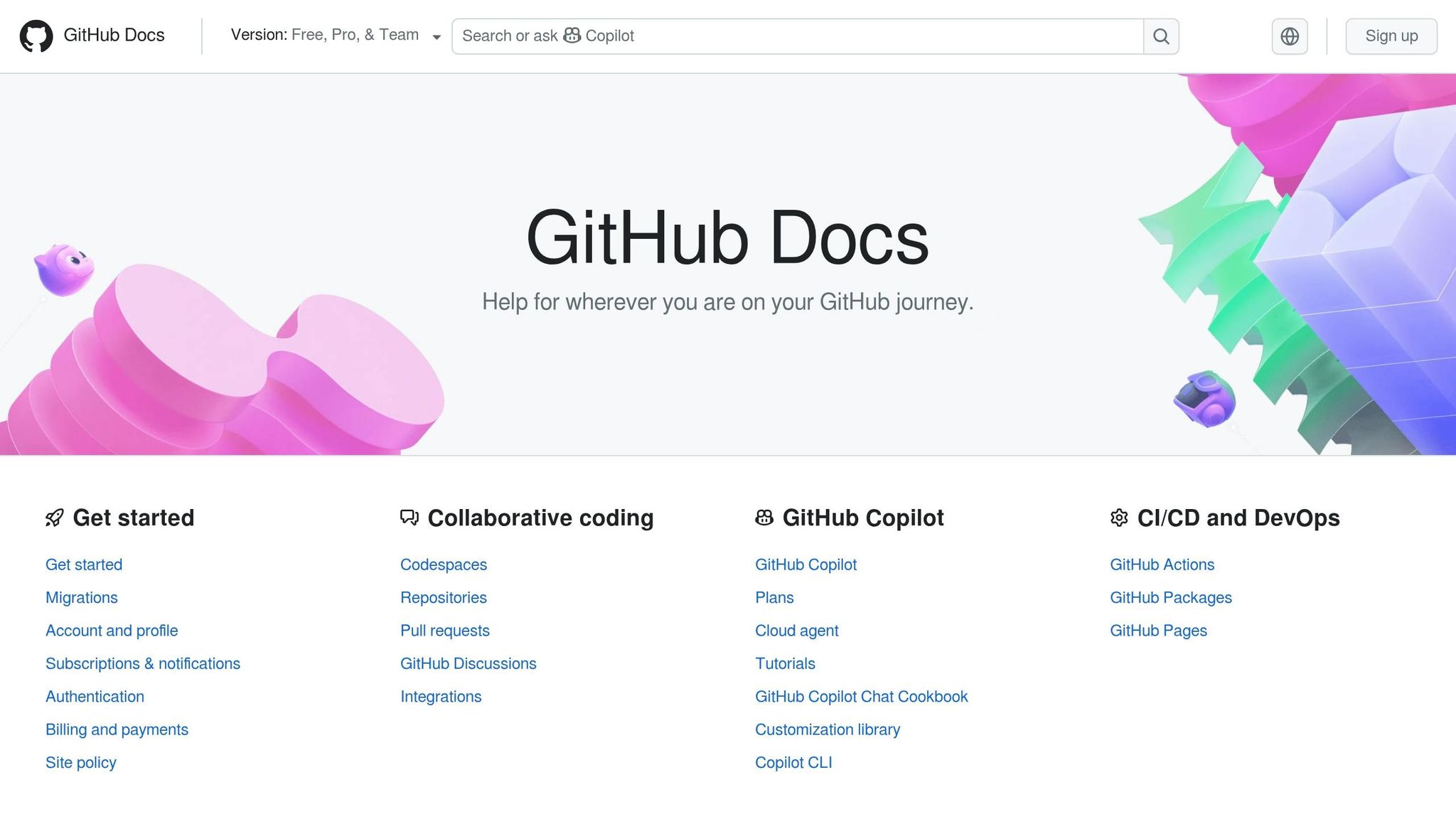1456x819 pixels.
Task: Click the chevron arrow next to Version selector
Action: tap(436, 37)
